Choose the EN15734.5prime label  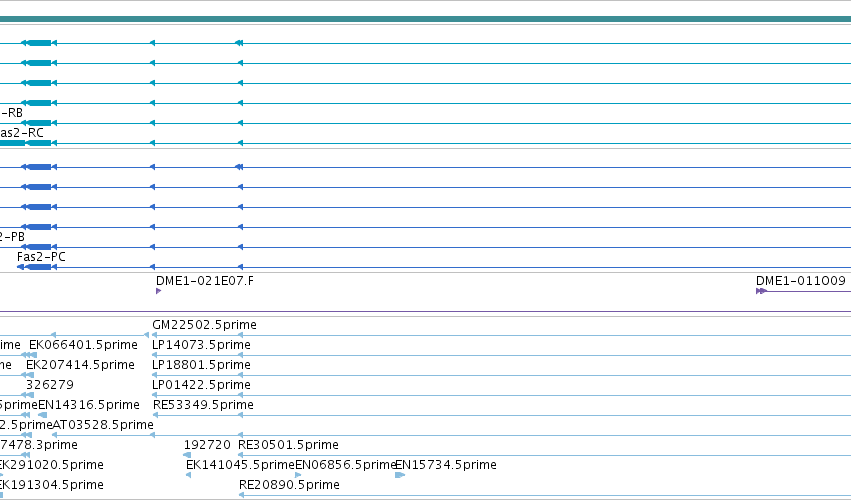(x=446, y=465)
